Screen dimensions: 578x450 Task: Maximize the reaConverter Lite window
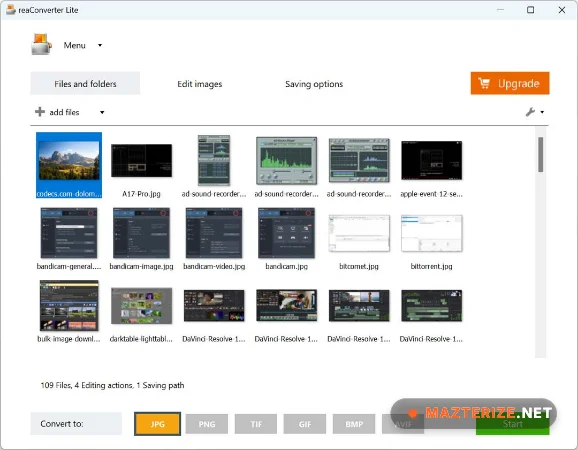pos(530,10)
